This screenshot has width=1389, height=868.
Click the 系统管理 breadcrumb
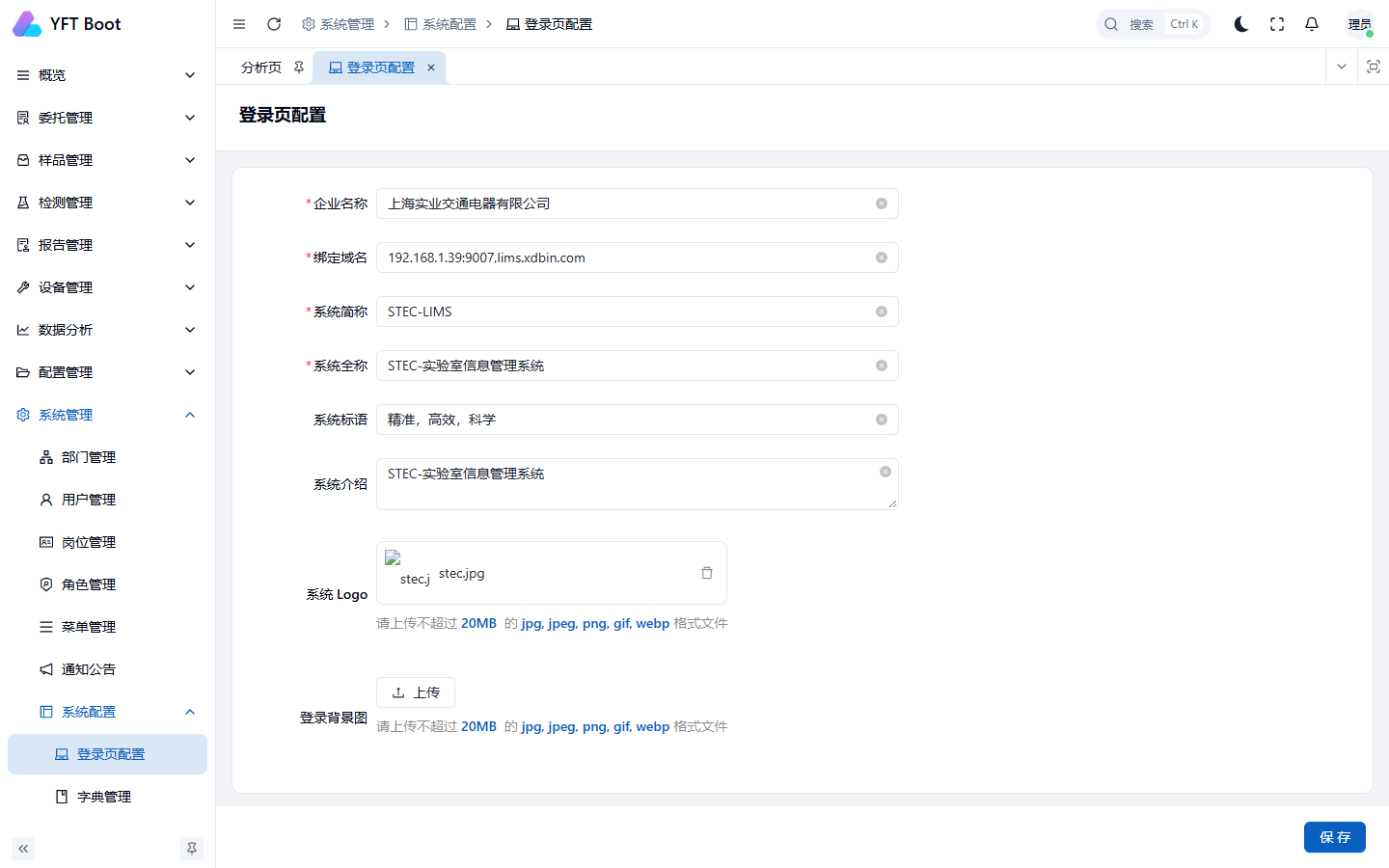tap(338, 24)
